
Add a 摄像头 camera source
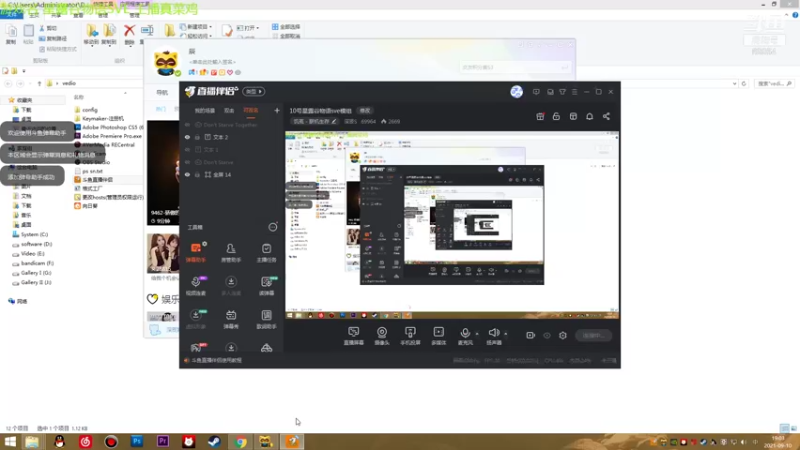pos(382,336)
